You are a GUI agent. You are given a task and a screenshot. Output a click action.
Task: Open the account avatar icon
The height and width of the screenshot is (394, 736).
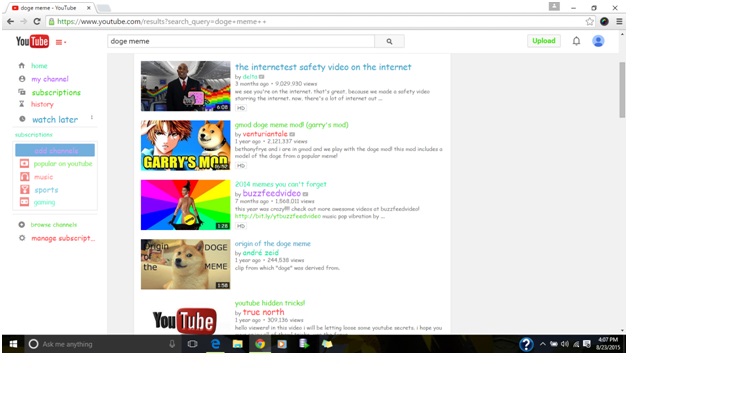[598, 41]
